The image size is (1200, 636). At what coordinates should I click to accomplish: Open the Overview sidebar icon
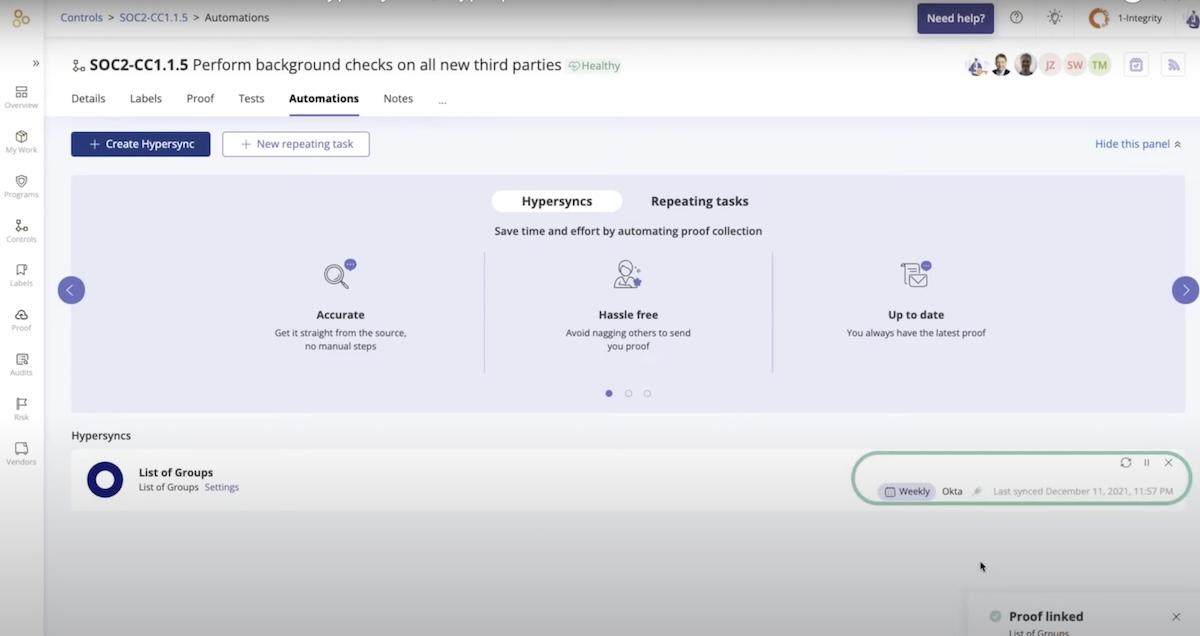(x=21, y=96)
